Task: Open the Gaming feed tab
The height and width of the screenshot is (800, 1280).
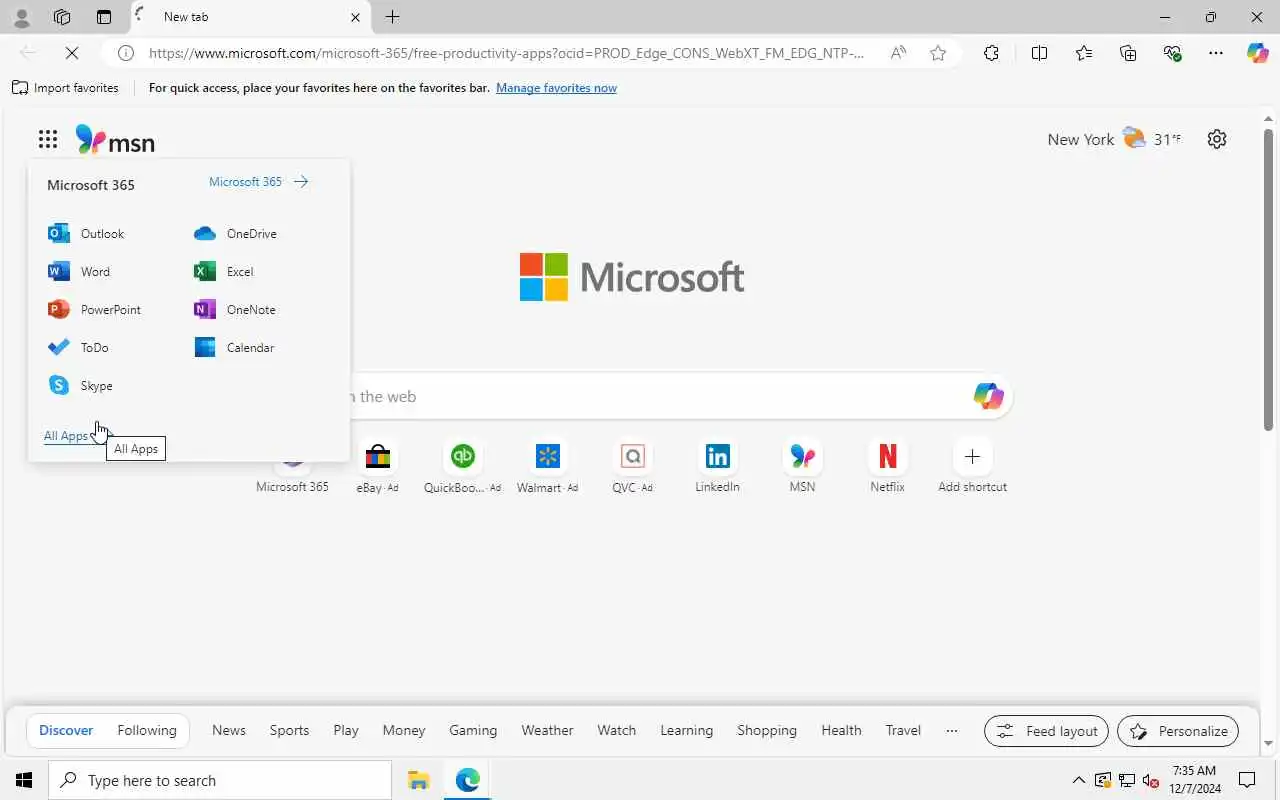Action: [x=473, y=730]
